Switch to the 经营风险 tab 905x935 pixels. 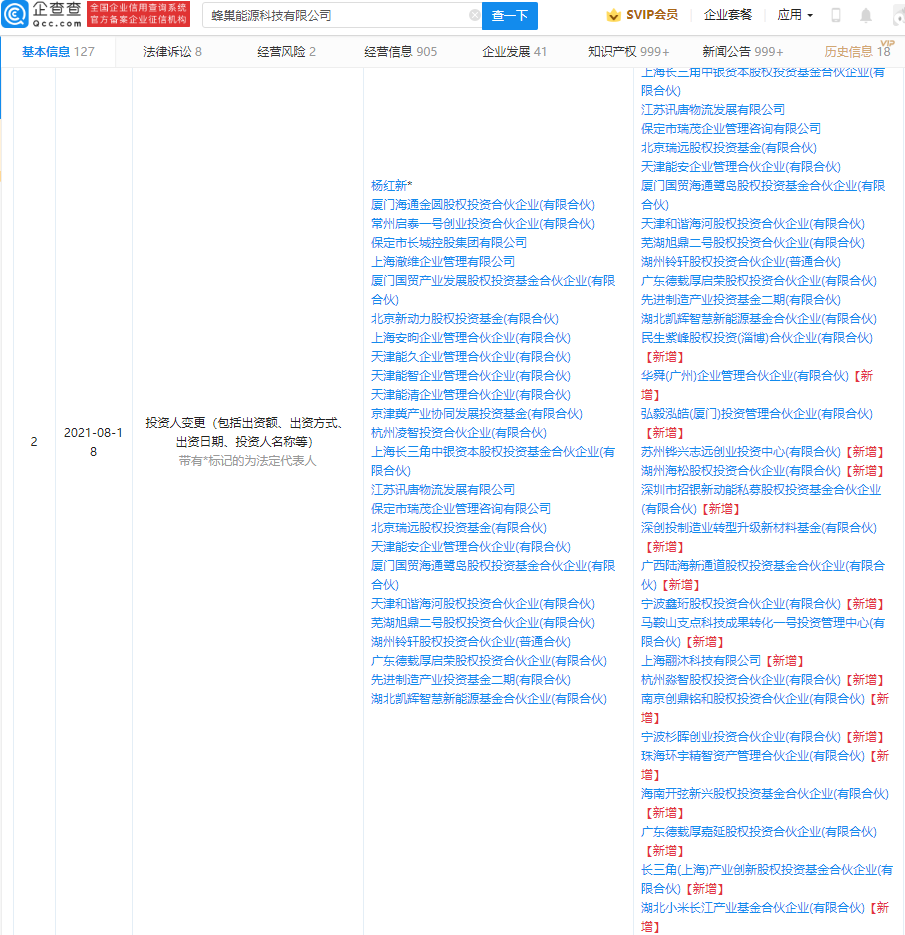click(x=286, y=52)
